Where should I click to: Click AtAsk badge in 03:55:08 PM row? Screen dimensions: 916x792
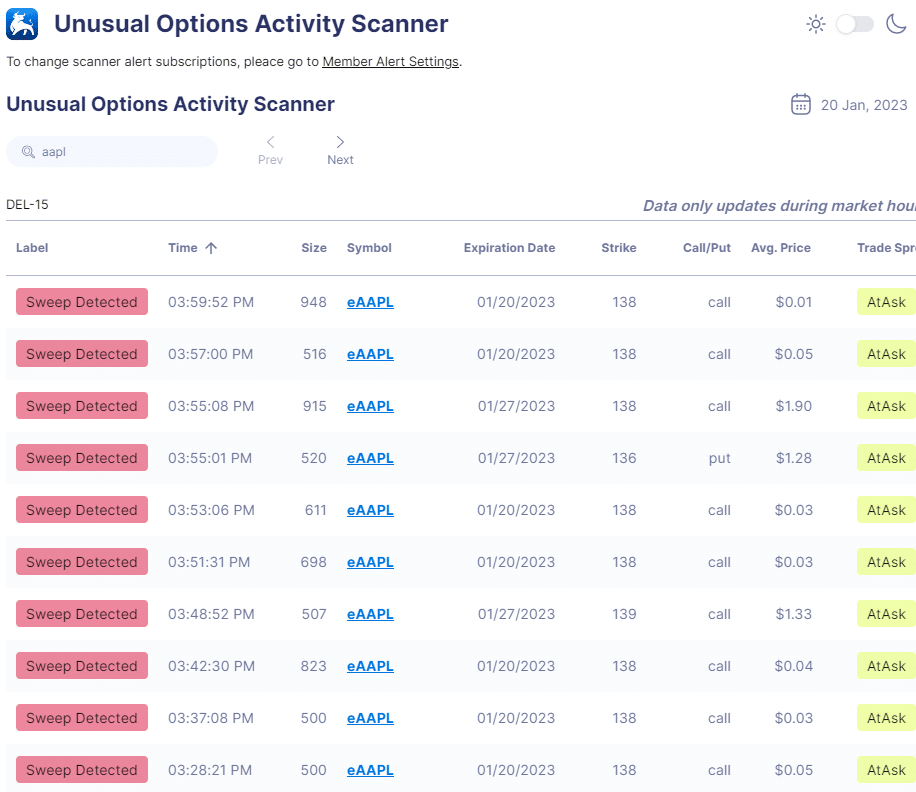886,405
